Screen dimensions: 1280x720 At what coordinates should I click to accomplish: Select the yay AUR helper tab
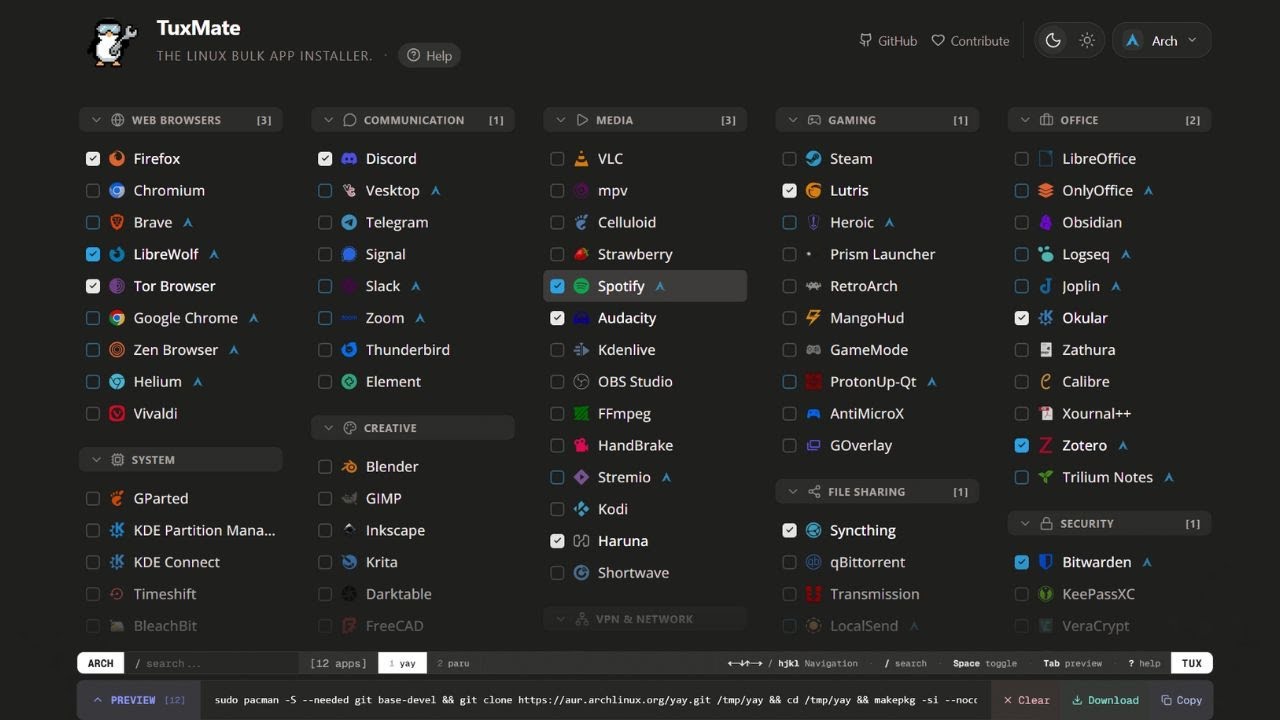click(402, 663)
